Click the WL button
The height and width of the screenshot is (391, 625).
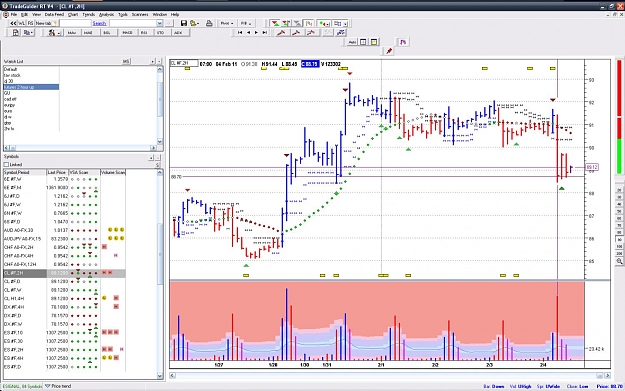click(22, 24)
